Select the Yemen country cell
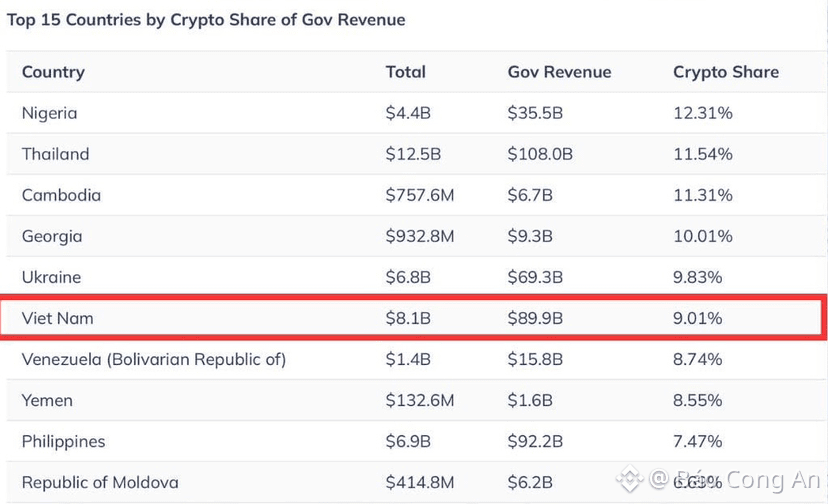The image size is (828, 504). 47,400
